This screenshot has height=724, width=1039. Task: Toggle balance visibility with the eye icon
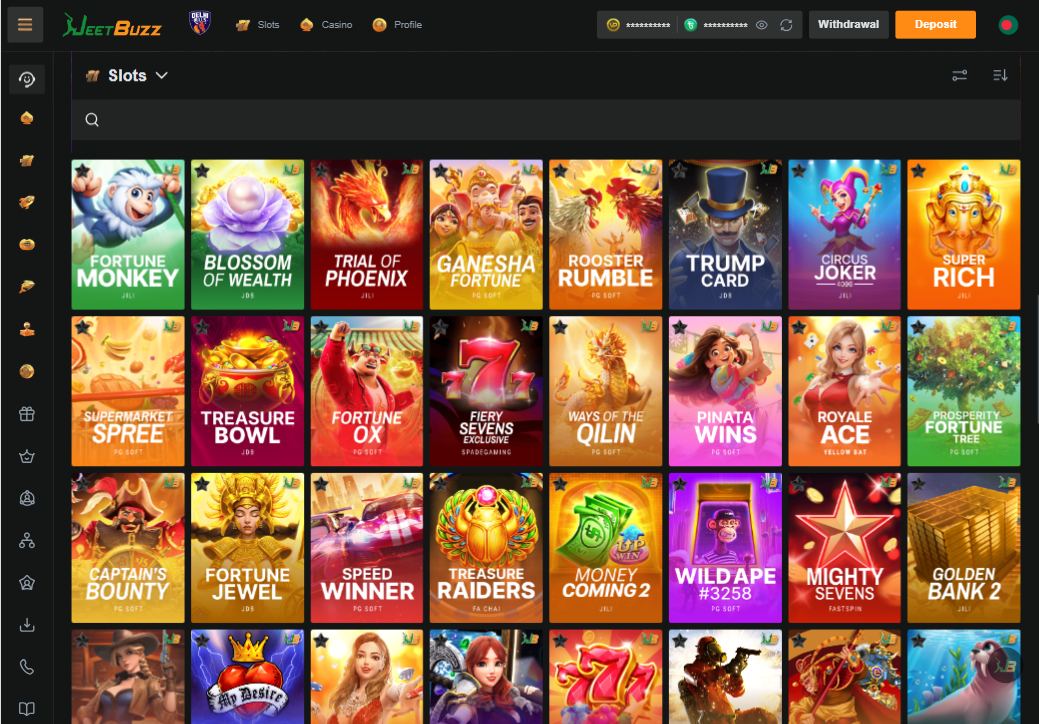763,25
